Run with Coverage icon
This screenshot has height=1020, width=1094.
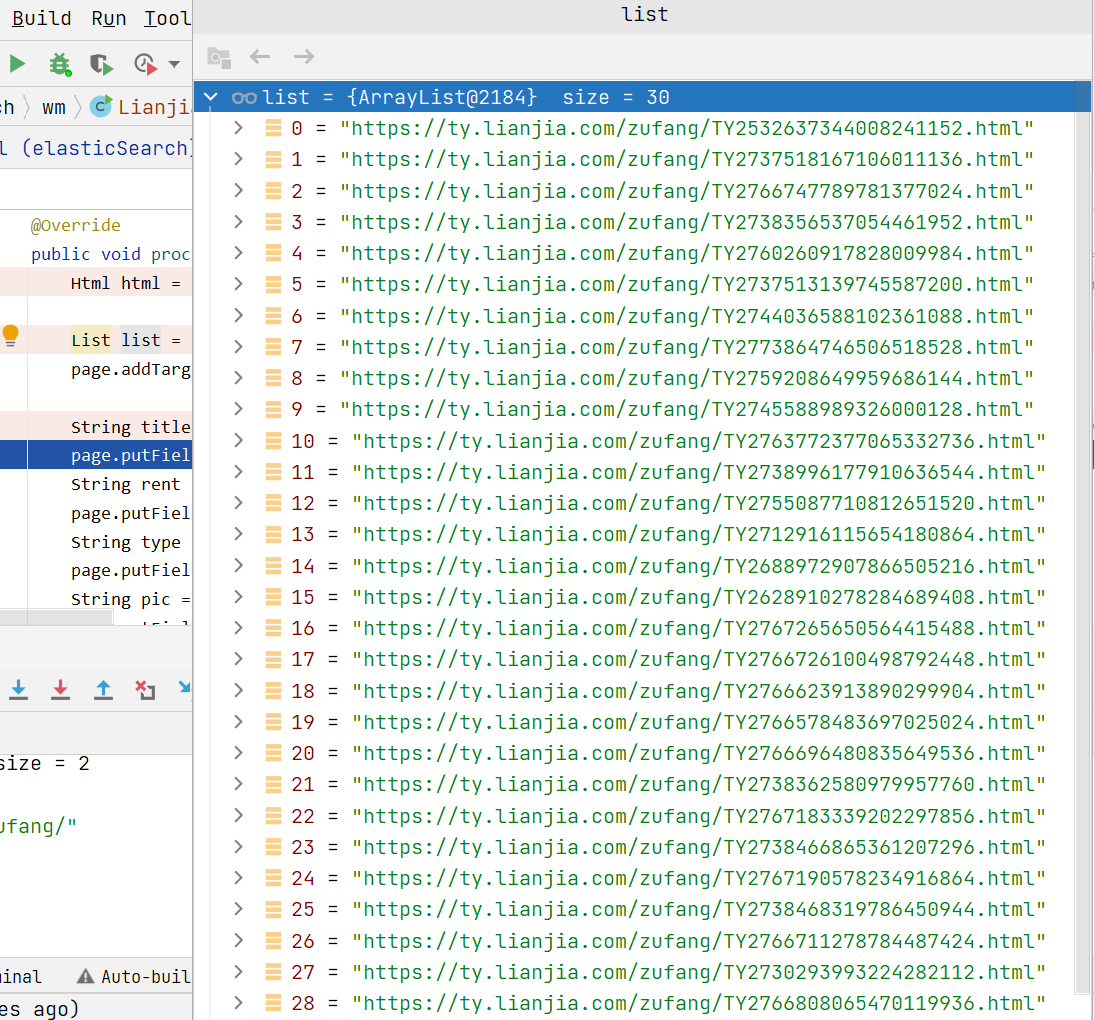(x=101, y=64)
